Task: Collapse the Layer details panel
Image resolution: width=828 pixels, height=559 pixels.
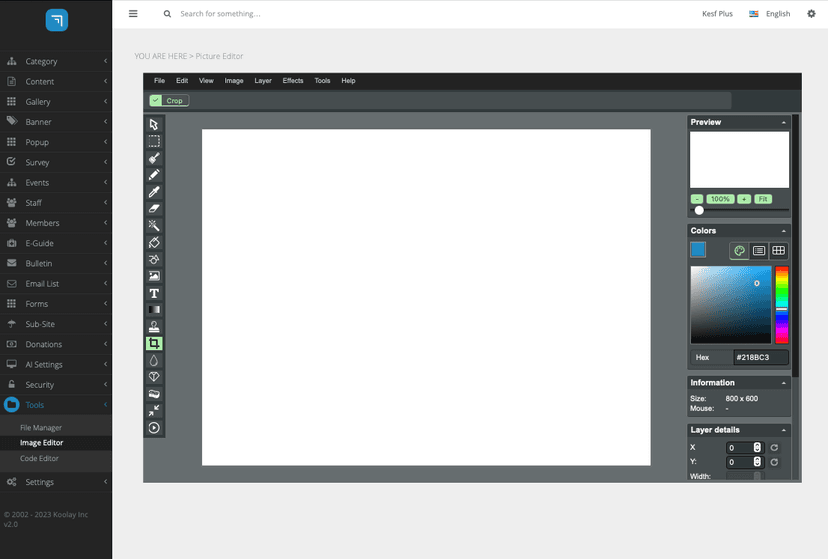Action: (x=784, y=430)
